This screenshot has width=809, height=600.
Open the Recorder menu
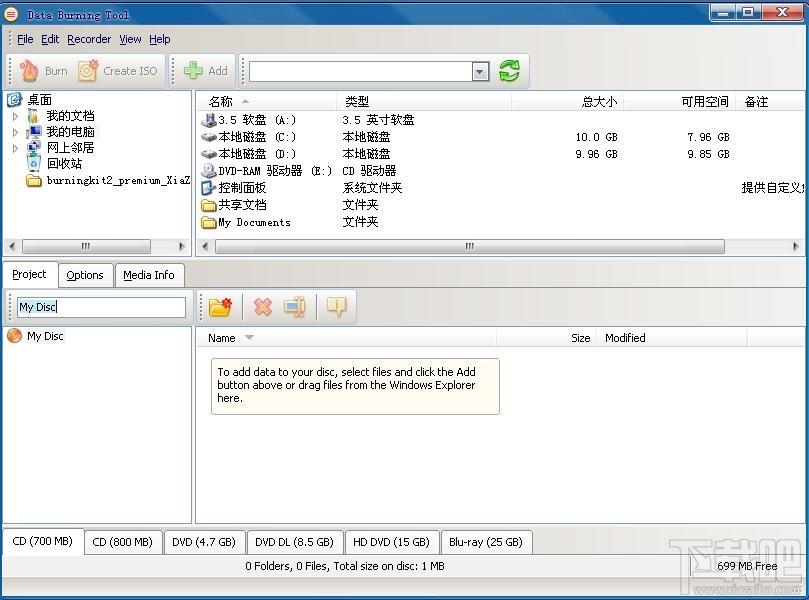tap(89, 39)
